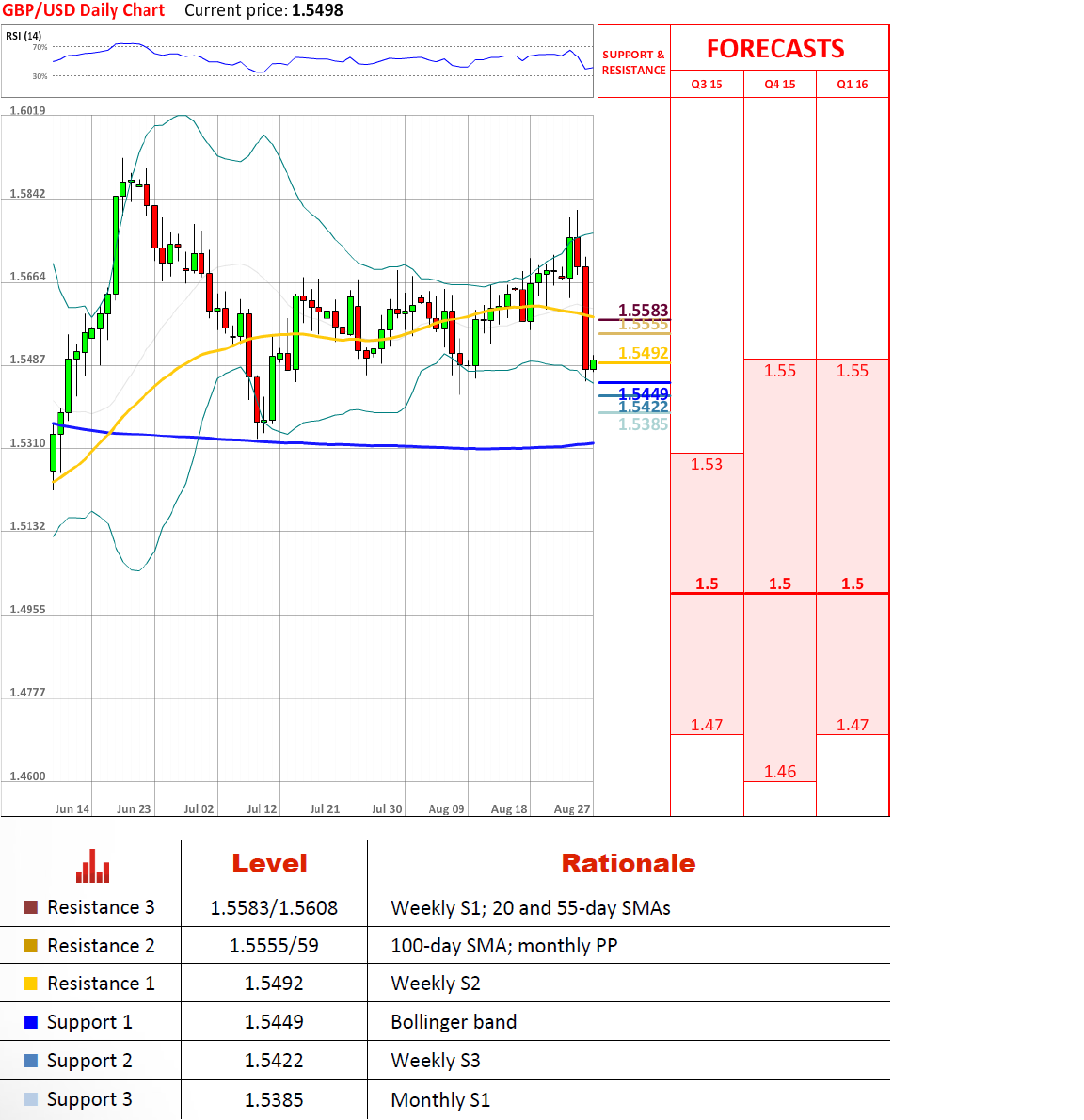Viewport: 1084px width, 1120px height.
Task: Click the Support 1 level cell 1.5449
Action: 274,1022
